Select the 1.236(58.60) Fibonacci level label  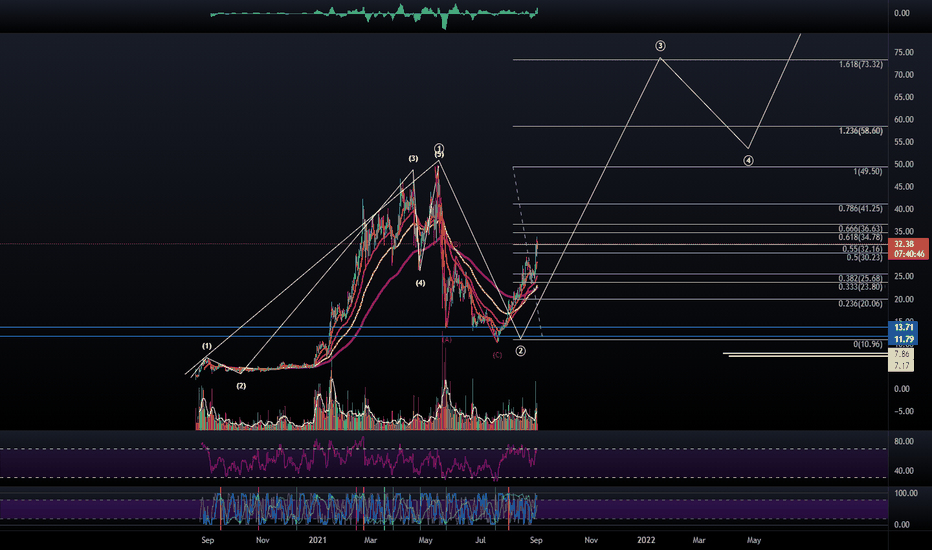point(861,131)
